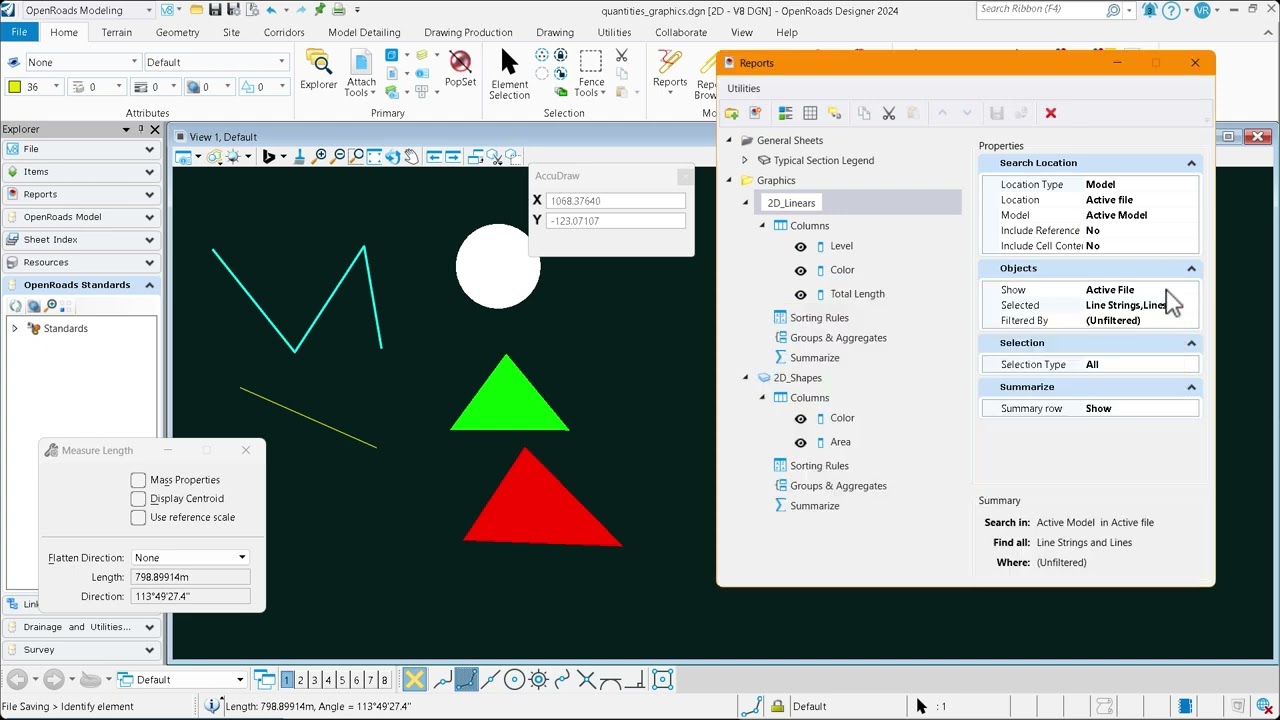Open the Reports ribbon tool
The image size is (1280, 720).
[669, 70]
